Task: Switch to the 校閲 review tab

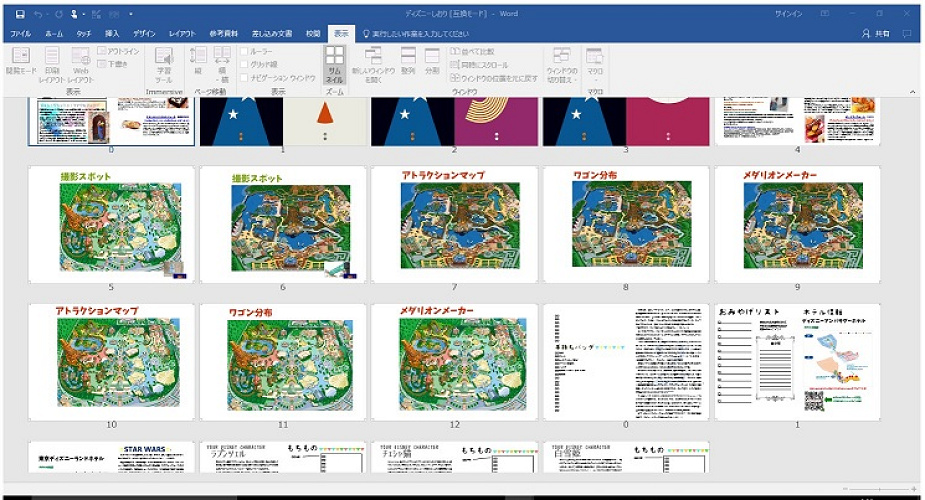Action: 313,33
